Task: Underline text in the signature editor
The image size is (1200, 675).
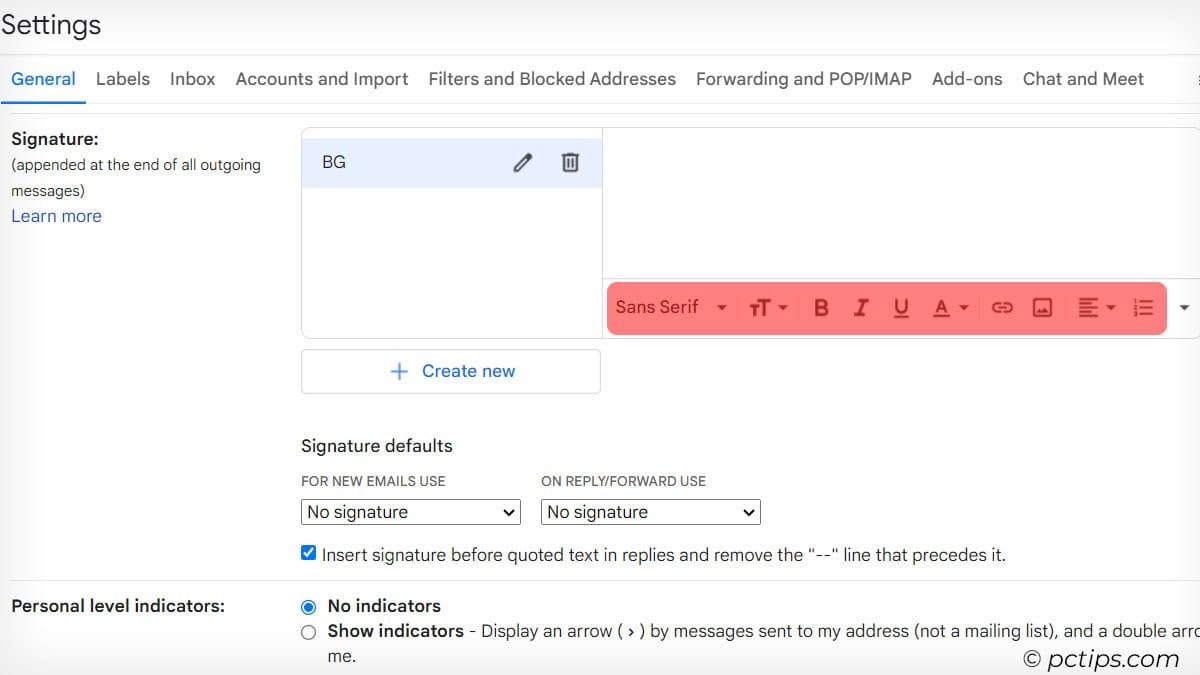Action: pos(900,308)
